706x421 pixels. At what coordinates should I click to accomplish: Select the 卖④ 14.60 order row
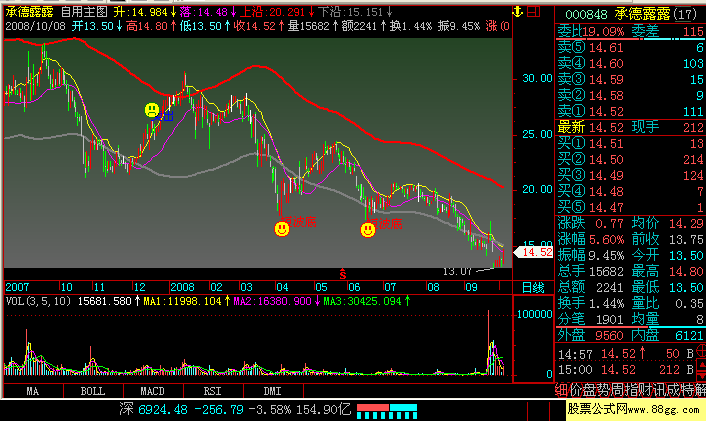pyautogui.click(x=630, y=63)
